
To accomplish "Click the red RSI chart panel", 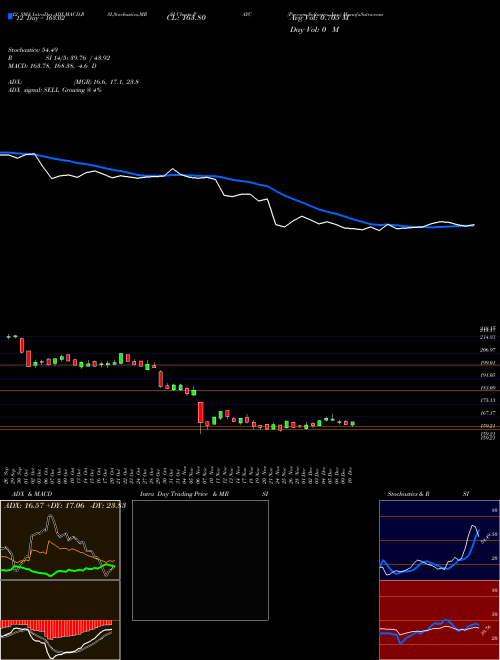I will click(439, 620).
